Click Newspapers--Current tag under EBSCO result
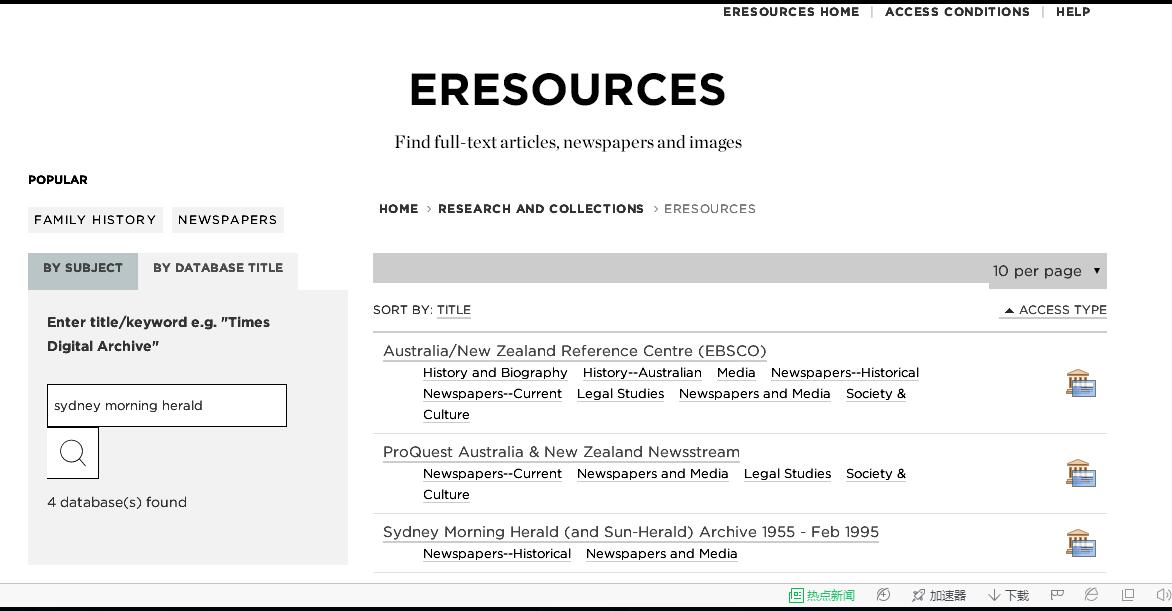Screen dimensions: 1172x611 click(492, 393)
